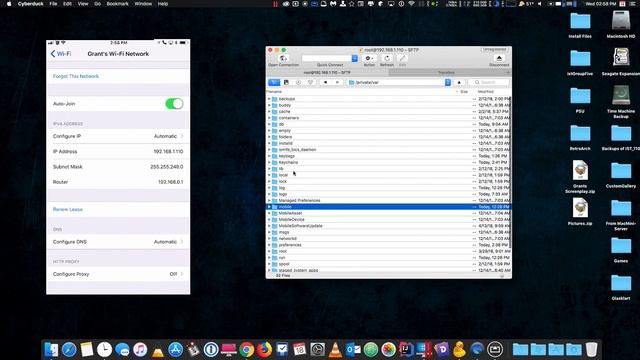
Task: Open the Pictures.zip desktop file
Action: tap(580, 212)
